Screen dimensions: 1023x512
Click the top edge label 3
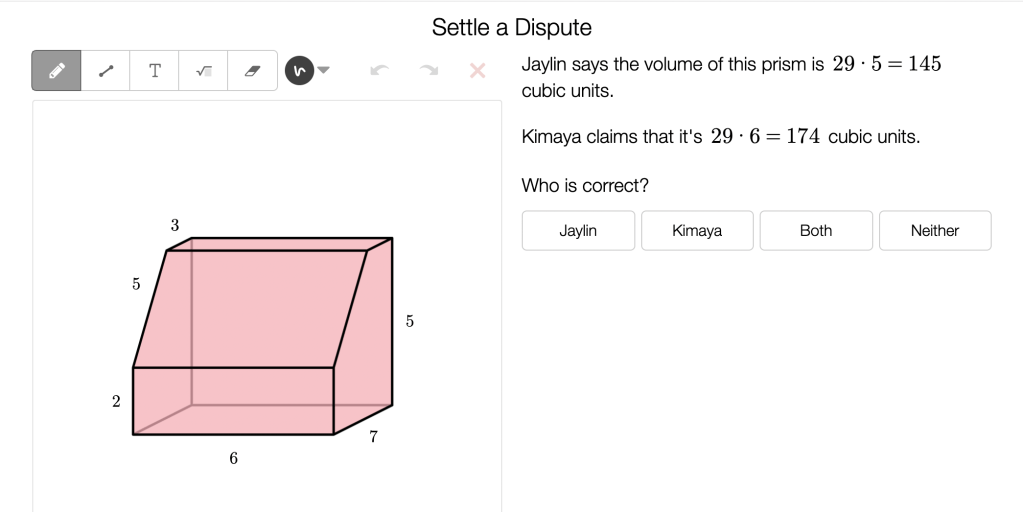coord(175,226)
